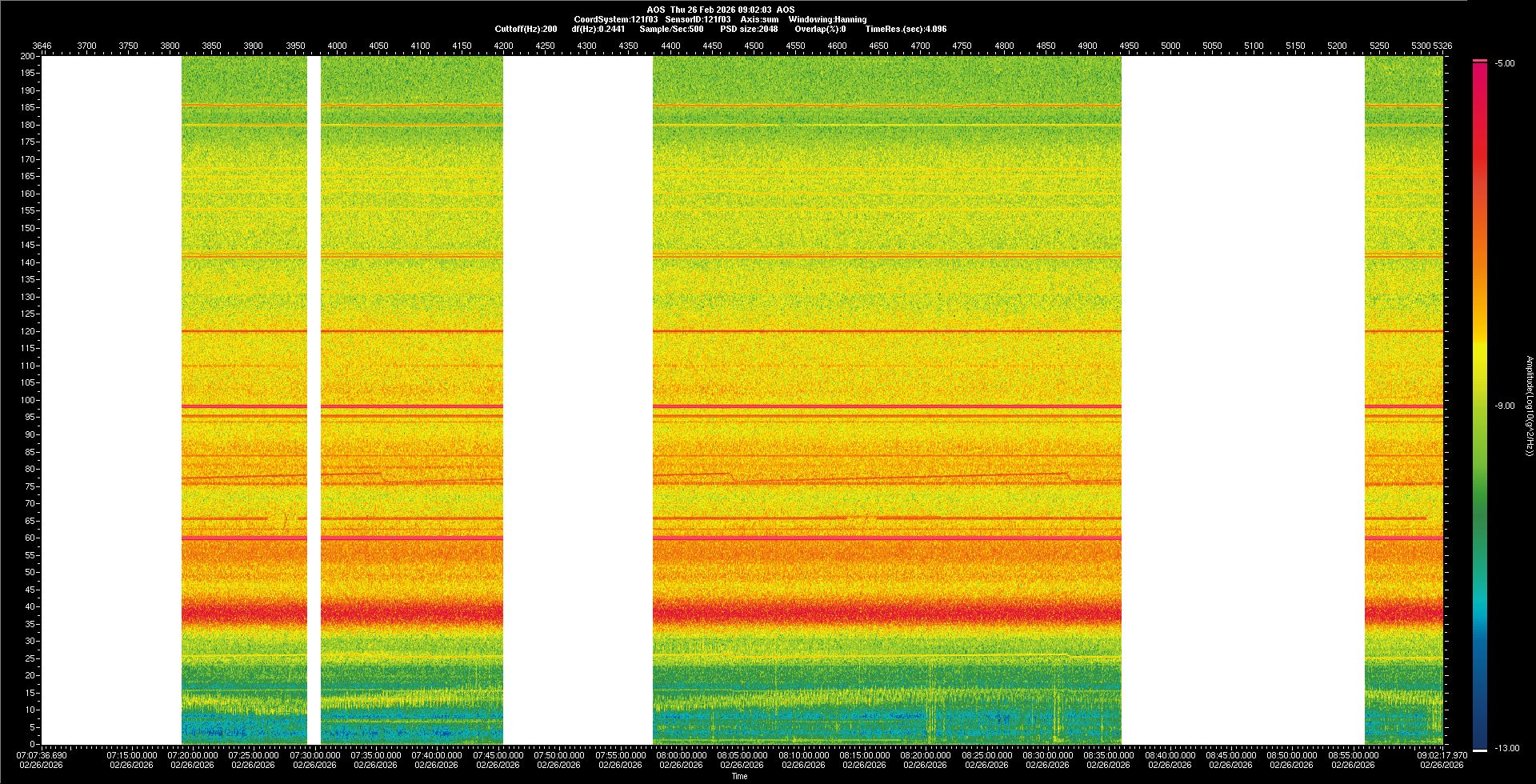Click the Cuttoff(Hz):200 parameter text
This screenshot has height=784, width=1536.
pos(526,29)
